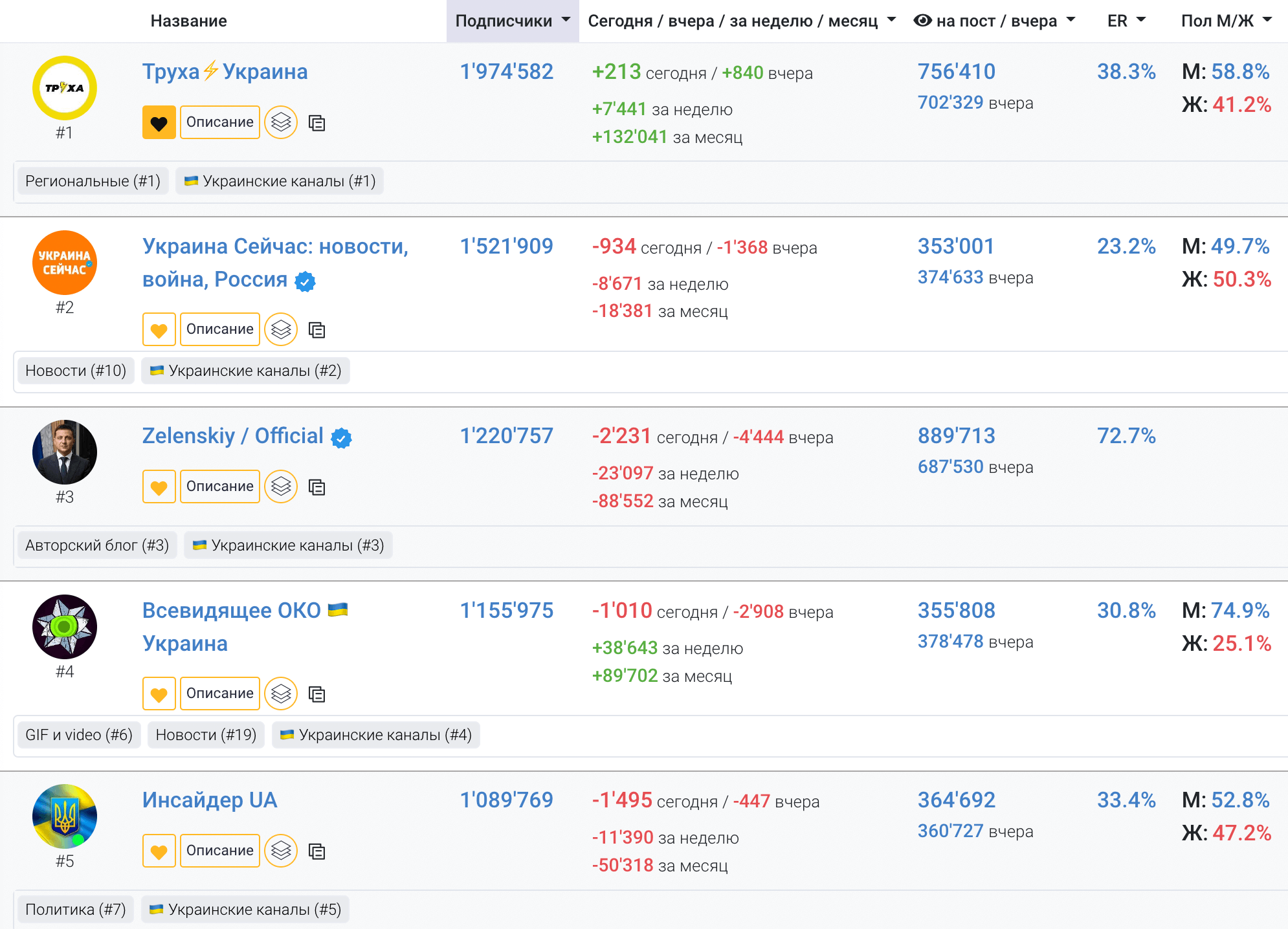1288x929 pixels.
Task: Show Описание for Всевидящее ОКО
Action: click(x=220, y=694)
